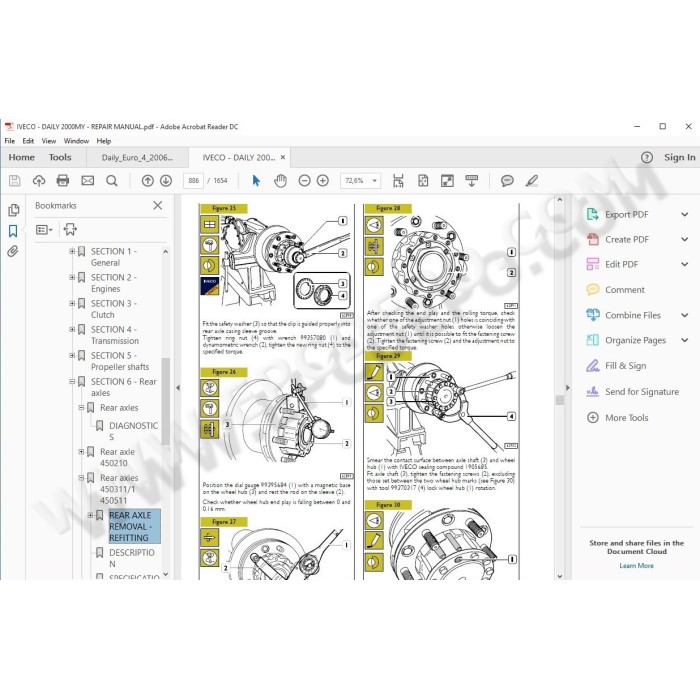
Task: Open the Find text magnifier
Action: (112, 180)
